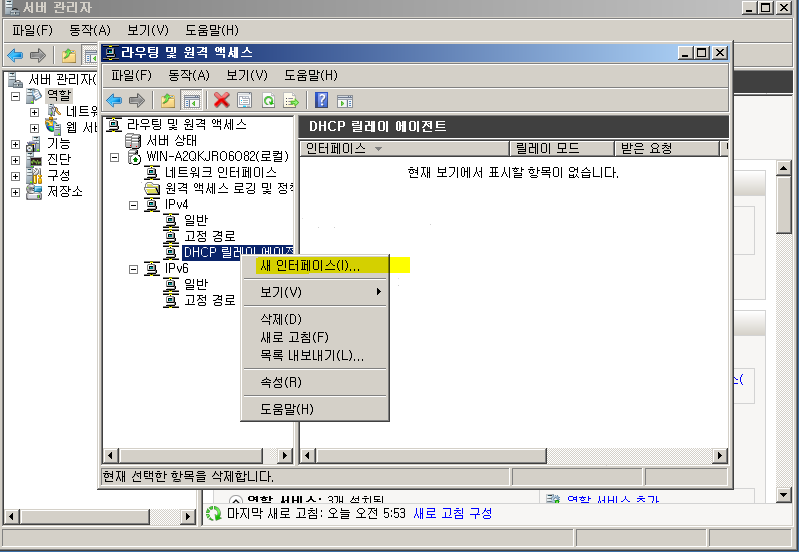Open 보기(V) menu in Server Manager menubar
799x552 pixels.
tap(148, 30)
